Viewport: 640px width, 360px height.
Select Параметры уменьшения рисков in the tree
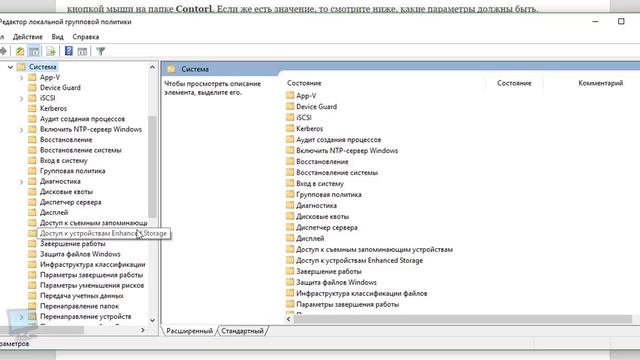pyautogui.click(x=92, y=285)
